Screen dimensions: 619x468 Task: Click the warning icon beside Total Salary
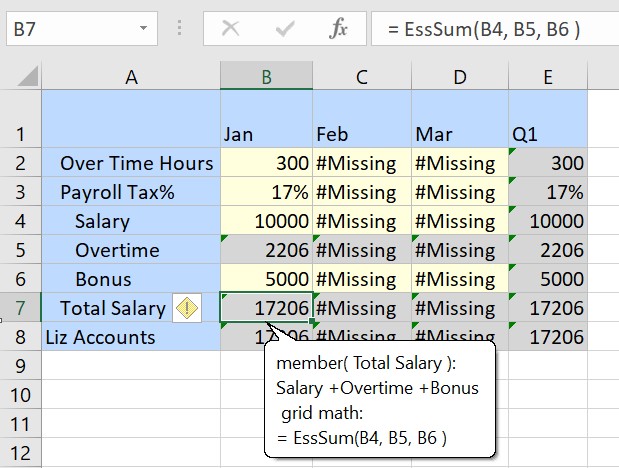187,308
